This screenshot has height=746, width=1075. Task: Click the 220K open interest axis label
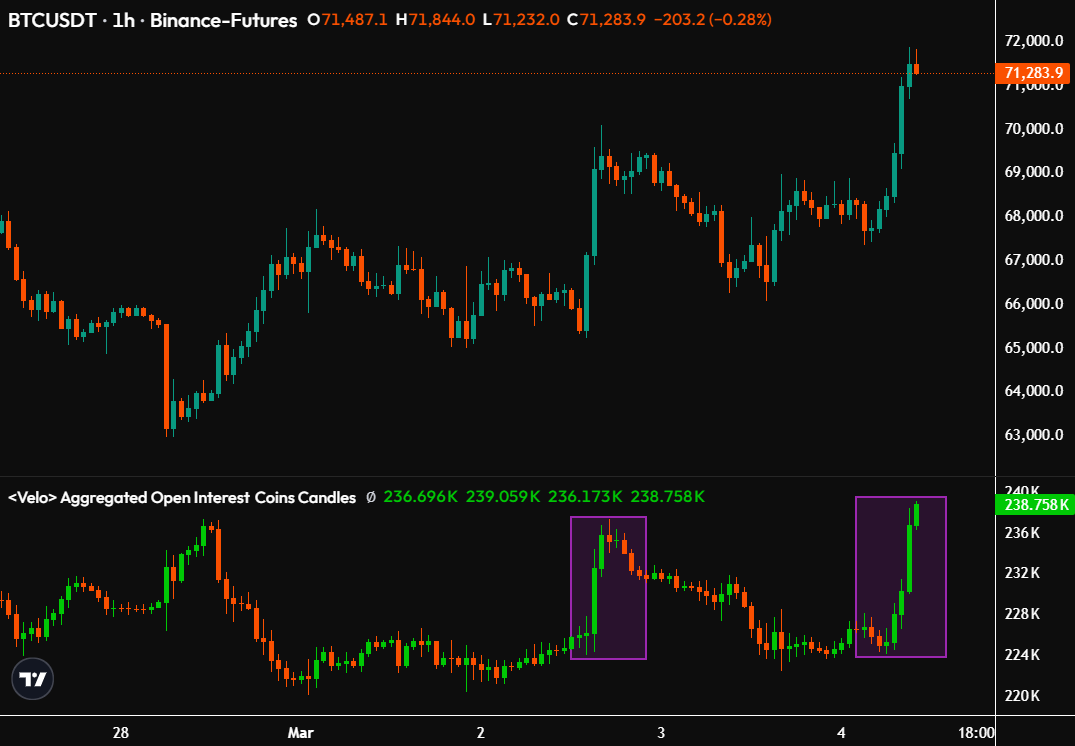click(1022, 696)
